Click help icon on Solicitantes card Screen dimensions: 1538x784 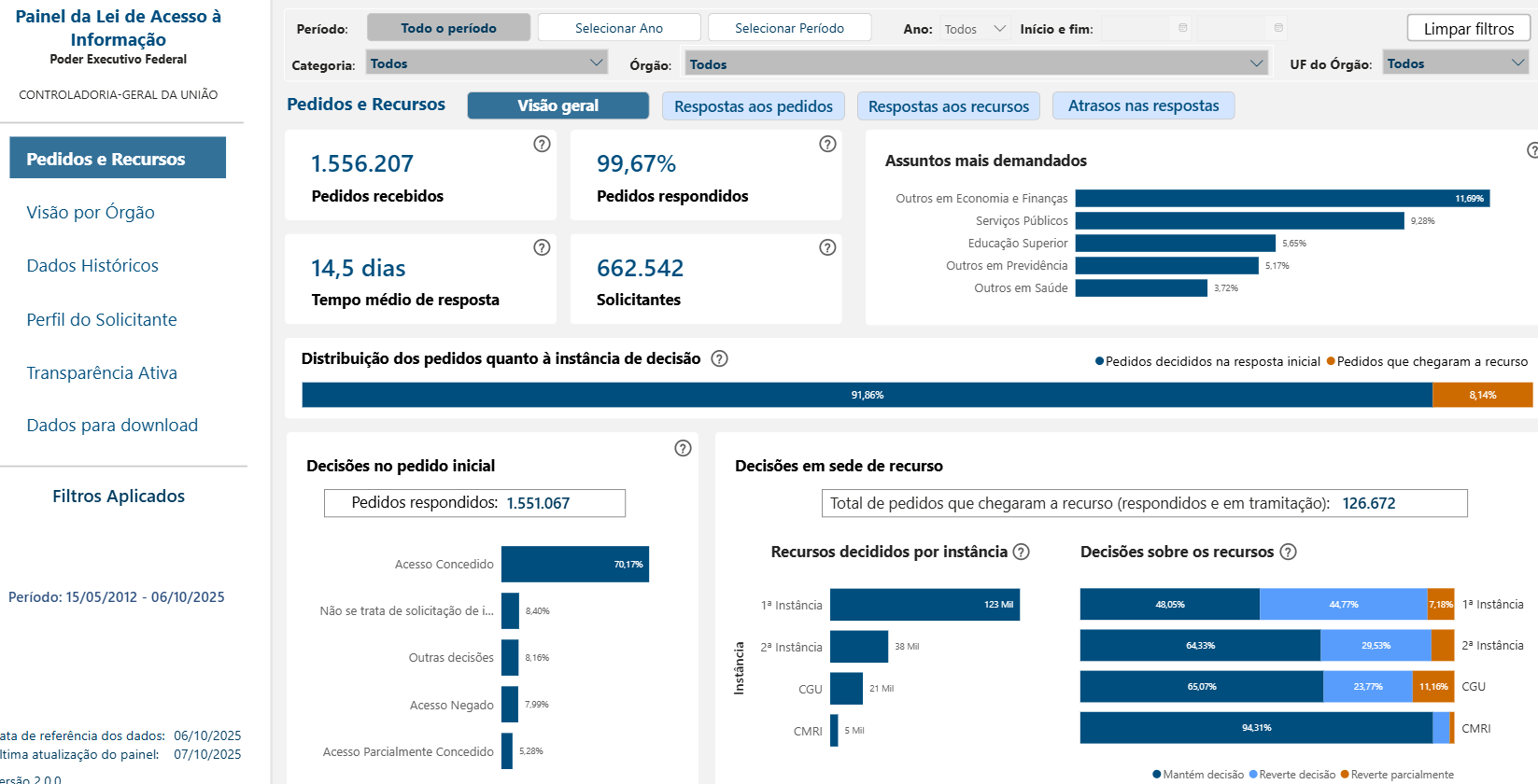pos(827,247)
